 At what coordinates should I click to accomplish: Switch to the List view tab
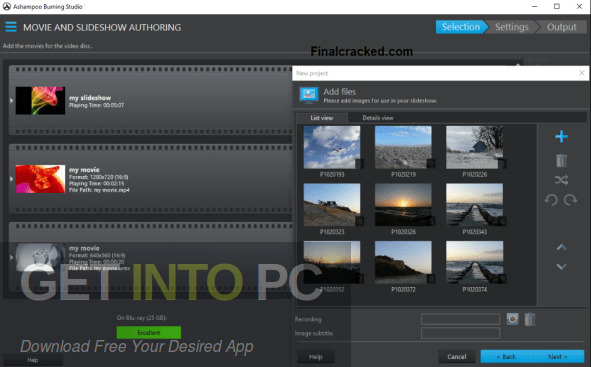pos(322,118)
